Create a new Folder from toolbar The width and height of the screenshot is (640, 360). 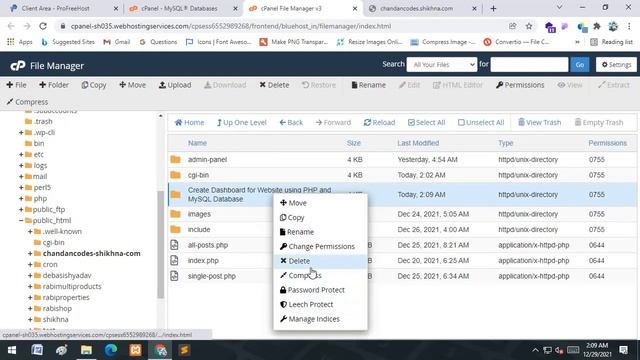(54, 85)
